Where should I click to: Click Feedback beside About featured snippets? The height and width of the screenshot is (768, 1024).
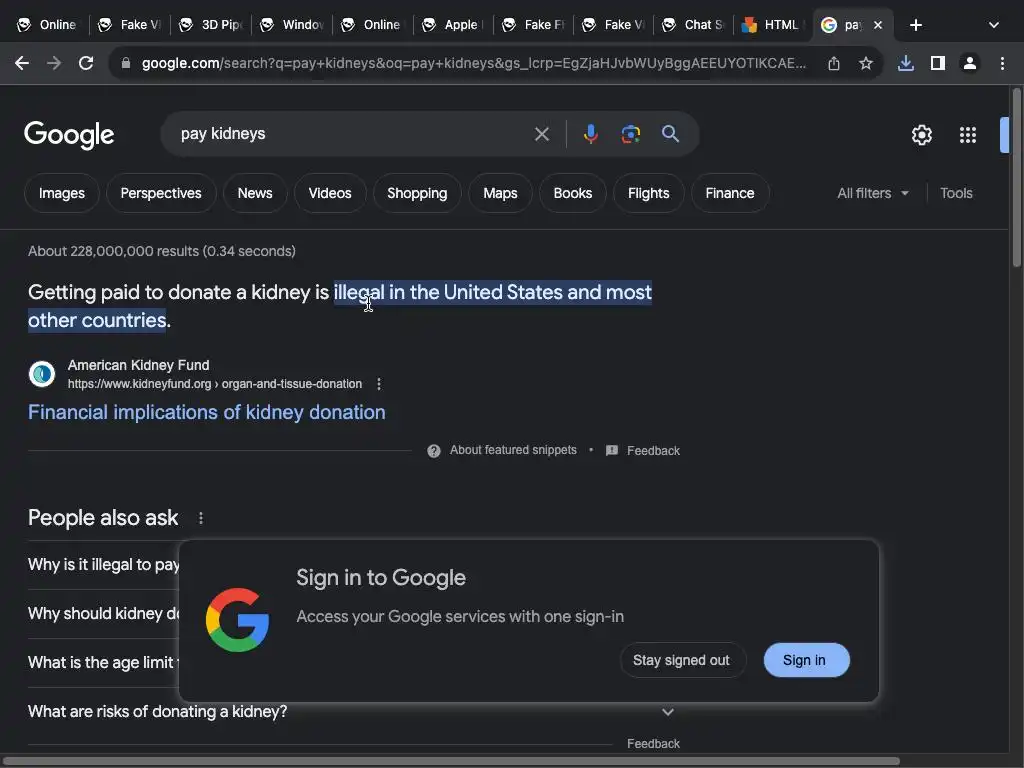[x=653, y=451]
